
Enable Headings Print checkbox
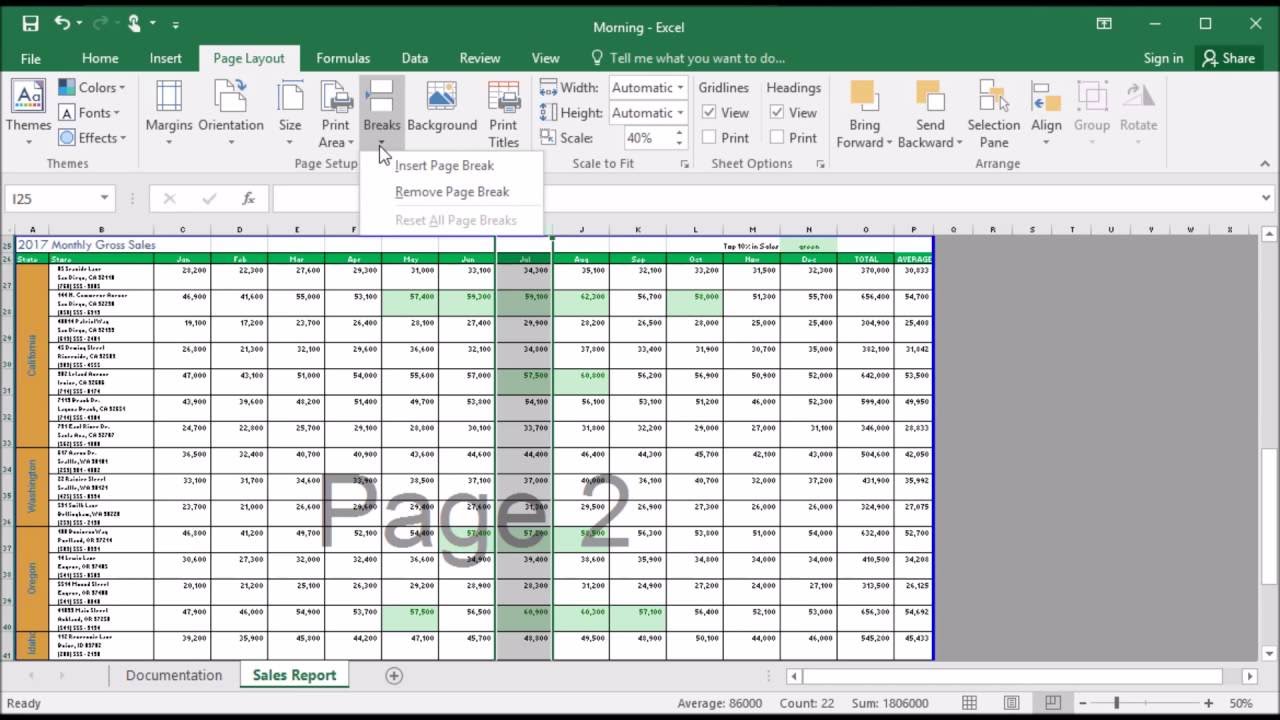[x=777, y=138]
